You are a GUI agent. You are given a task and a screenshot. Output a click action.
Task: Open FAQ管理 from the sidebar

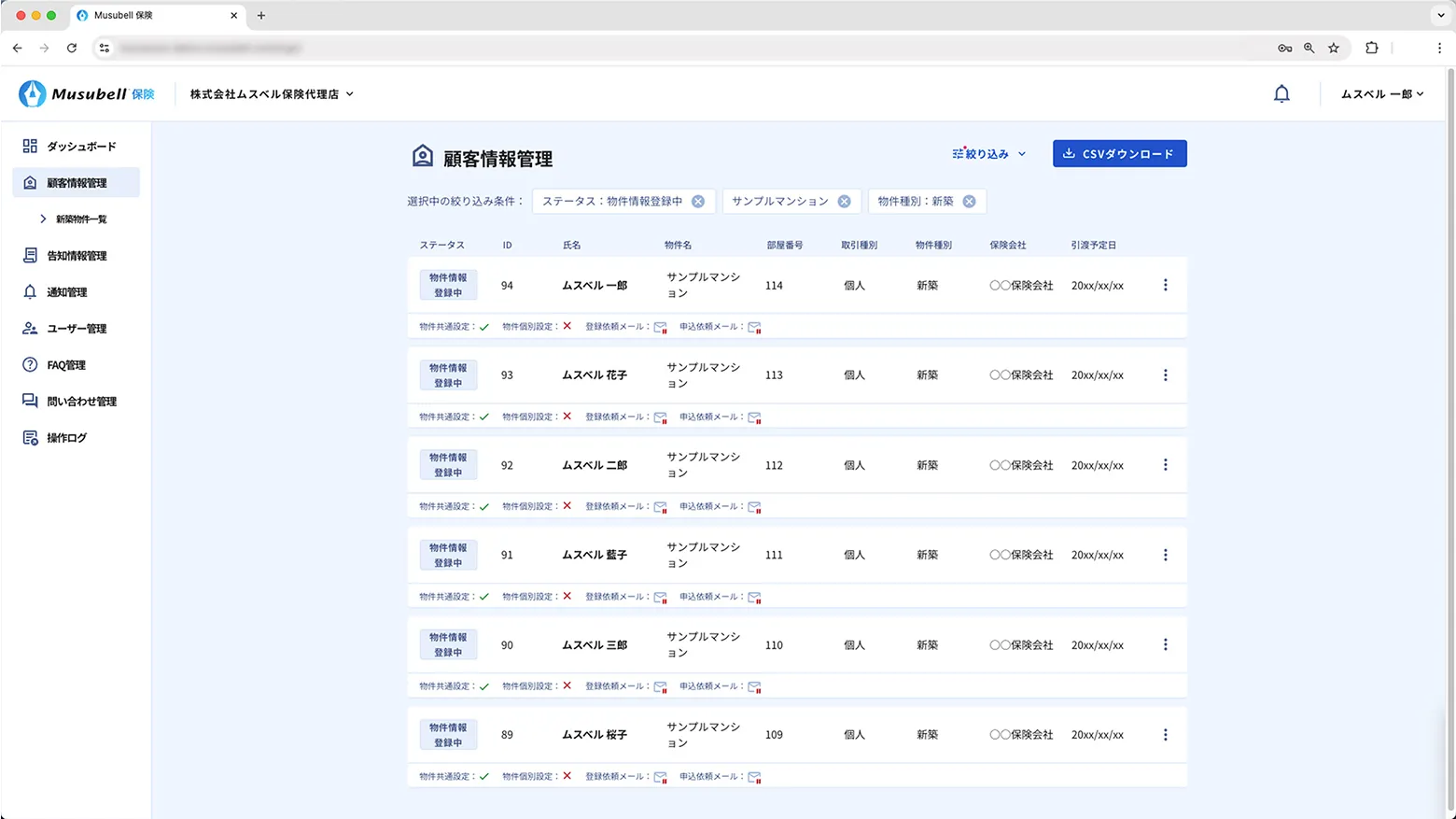click(x=65, y=364)
